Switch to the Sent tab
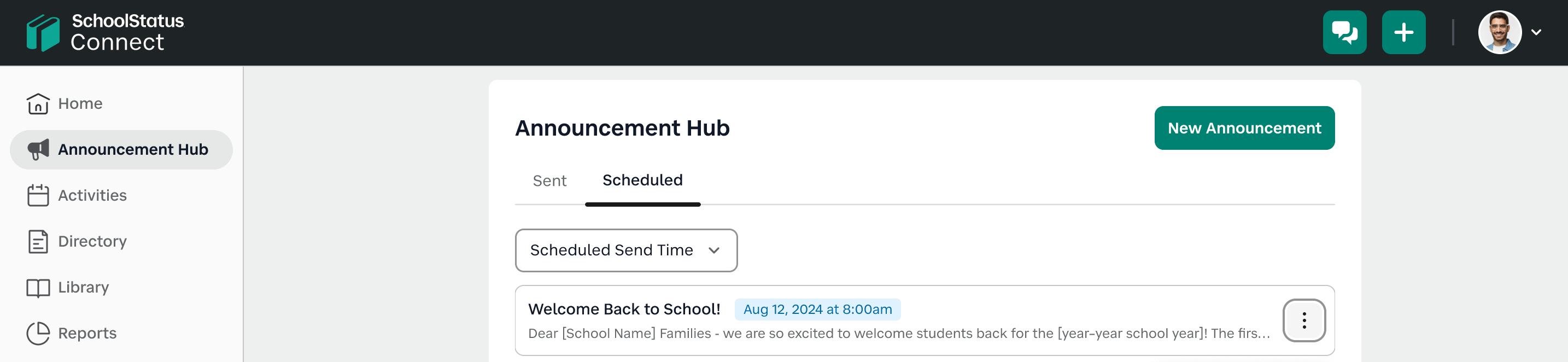Viewport: 1568px width, 362px height. 549,180
